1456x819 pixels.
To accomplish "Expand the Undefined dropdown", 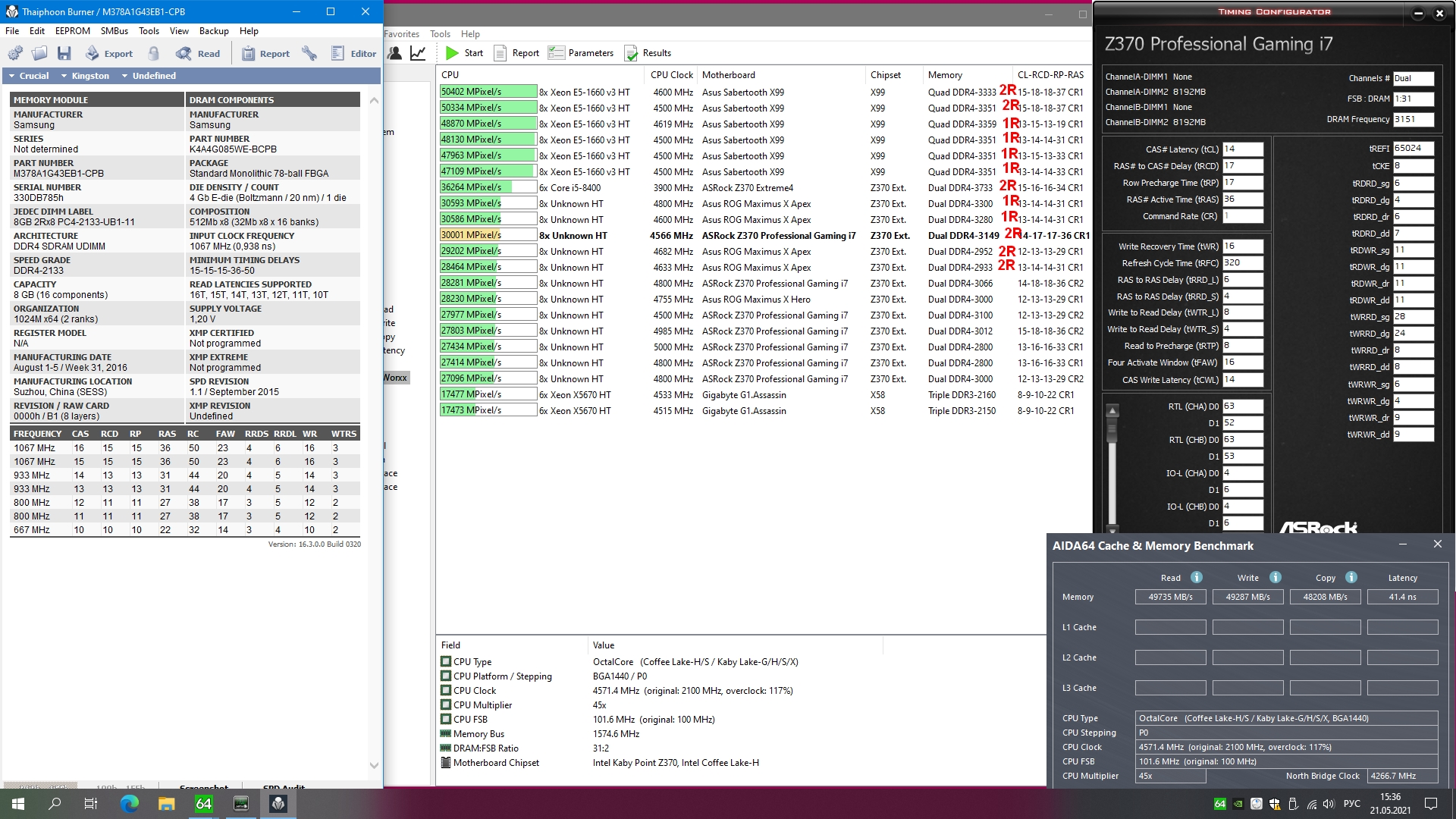I will pos(149,76).
